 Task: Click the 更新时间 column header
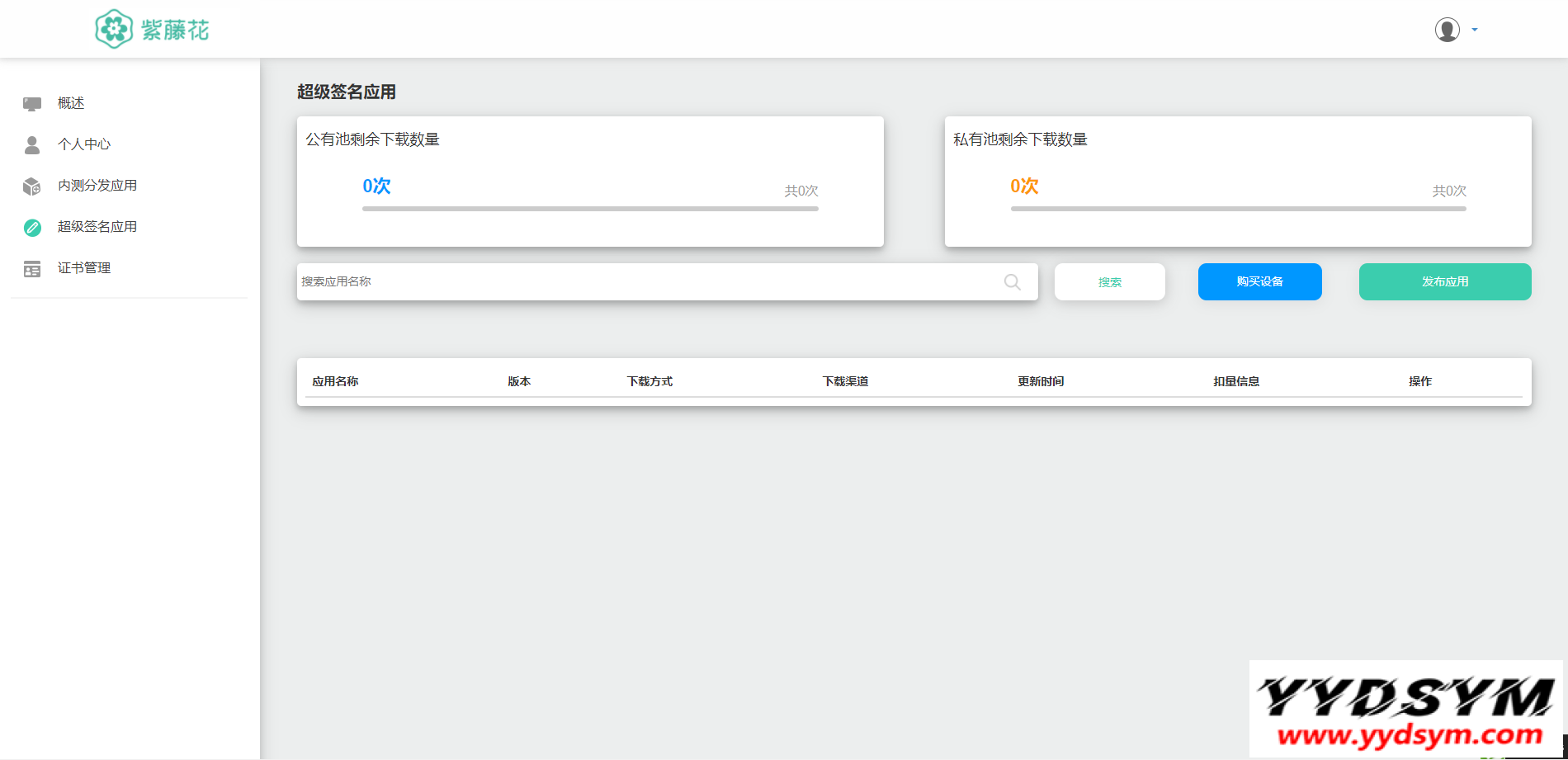tap(1041, 381)
